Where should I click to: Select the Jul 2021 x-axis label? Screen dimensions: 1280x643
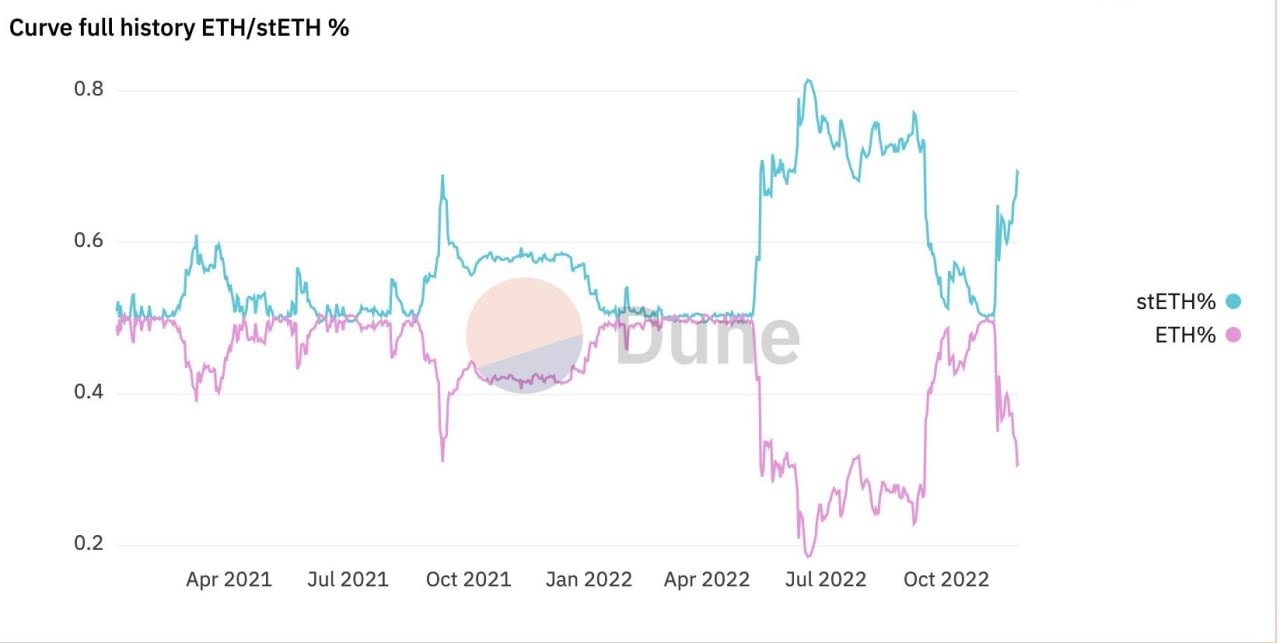[x=346, y=579]
